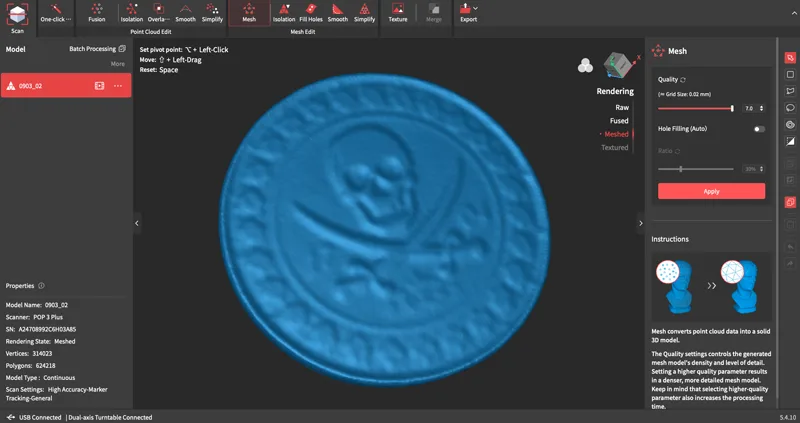Viewport: 800px width, 423px height.
Task: Choose the lasso selection tool
Action: coord(790,108)
